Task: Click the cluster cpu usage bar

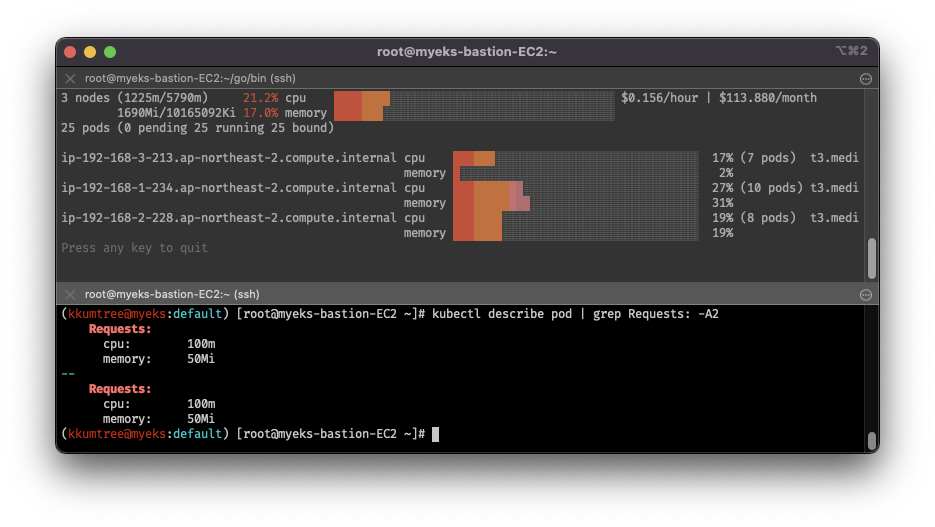Action: [474, 98]
